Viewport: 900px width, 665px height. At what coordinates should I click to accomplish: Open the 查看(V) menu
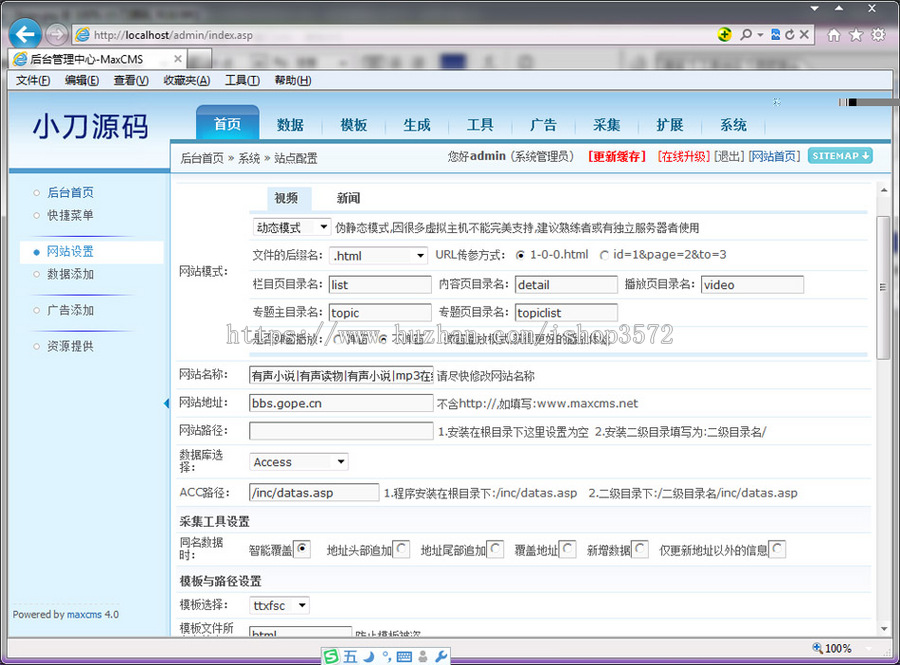131,80
